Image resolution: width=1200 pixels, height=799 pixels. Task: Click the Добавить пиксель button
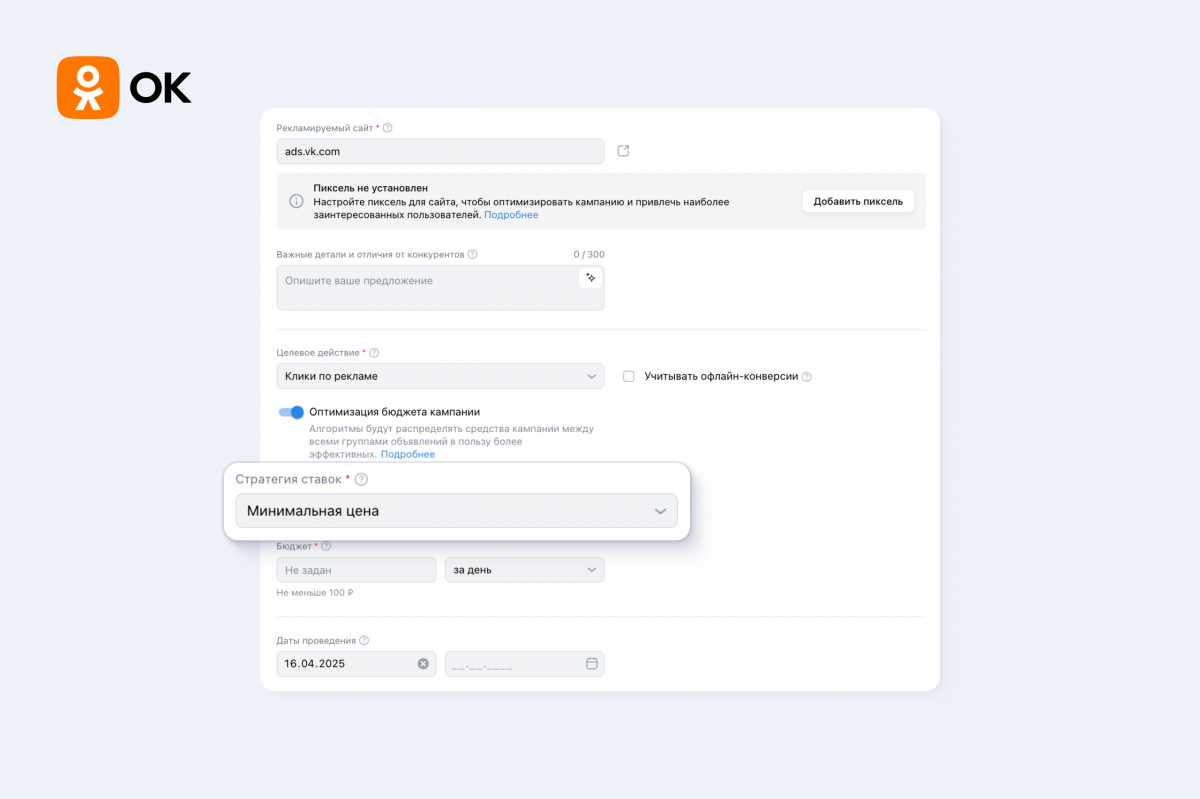point(858,201)
